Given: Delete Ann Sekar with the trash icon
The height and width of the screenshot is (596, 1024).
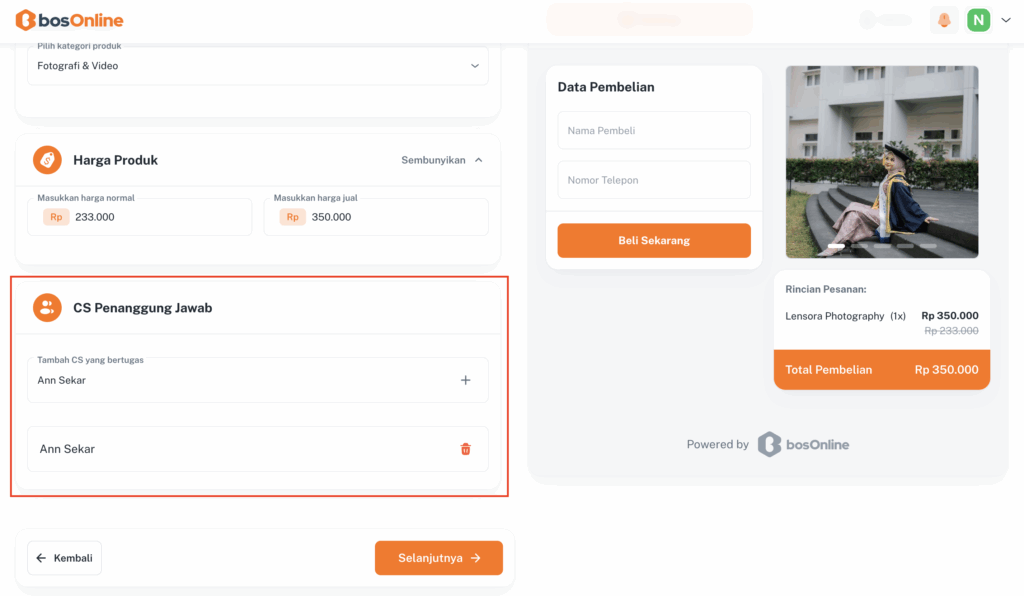Looking at the screenshot, I should coord(465,449).
